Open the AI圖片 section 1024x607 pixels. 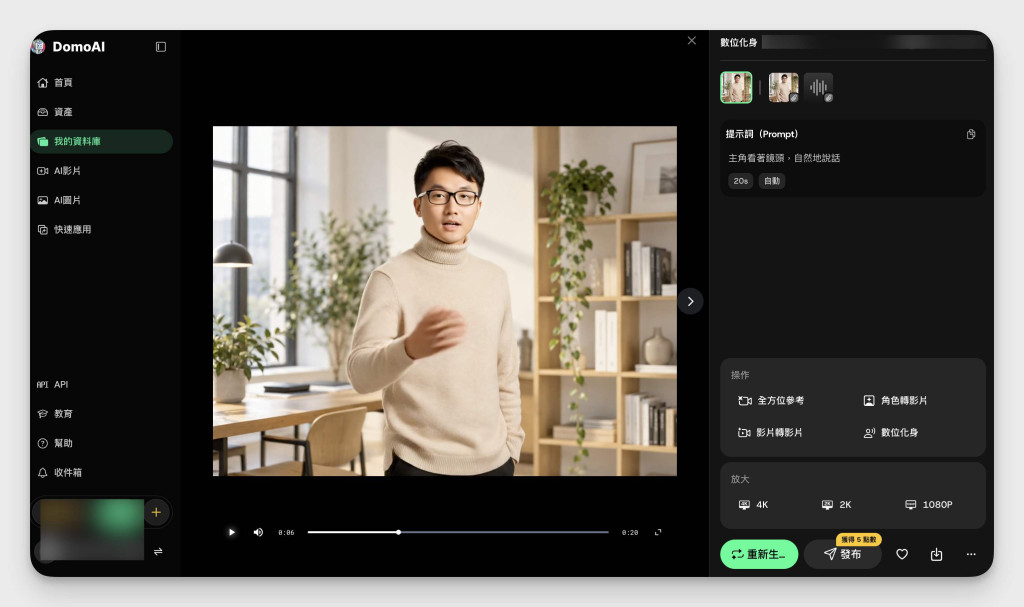click(x=59, y=200)
